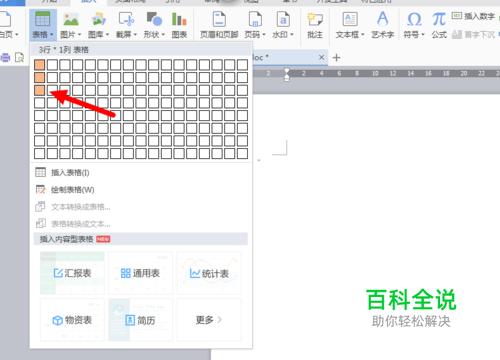Screen dimensions: 500x360
Task: Insert 艺术字 word art
Action: 383,24
